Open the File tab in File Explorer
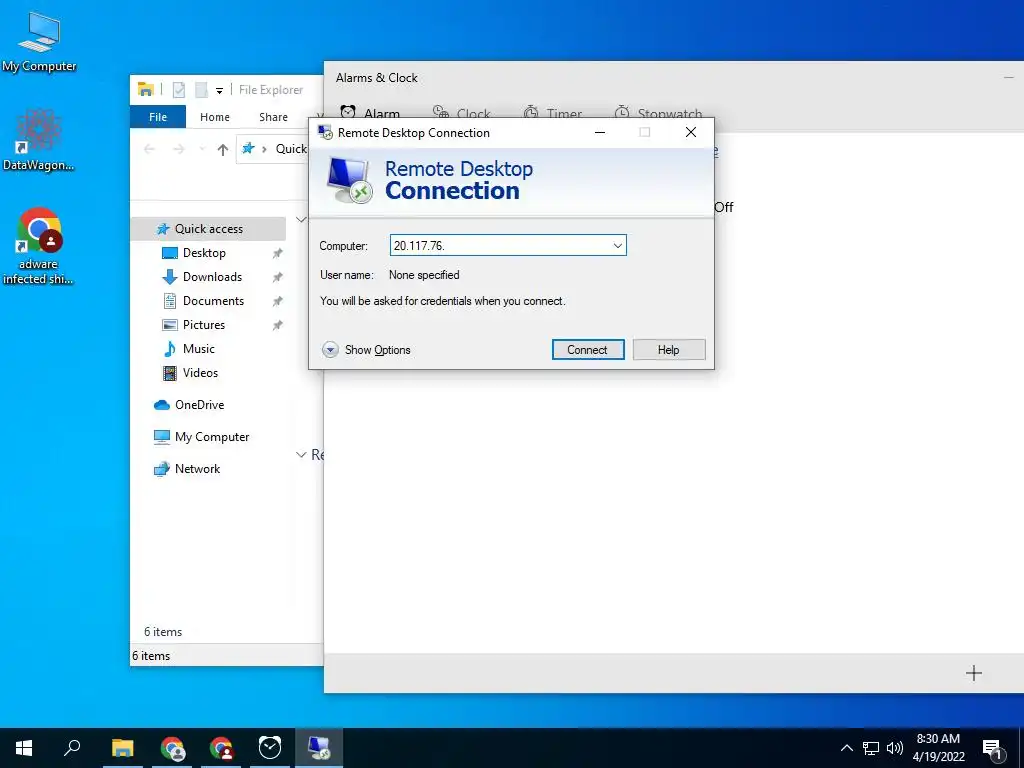 pyautogui.click(x=158, y=117)
